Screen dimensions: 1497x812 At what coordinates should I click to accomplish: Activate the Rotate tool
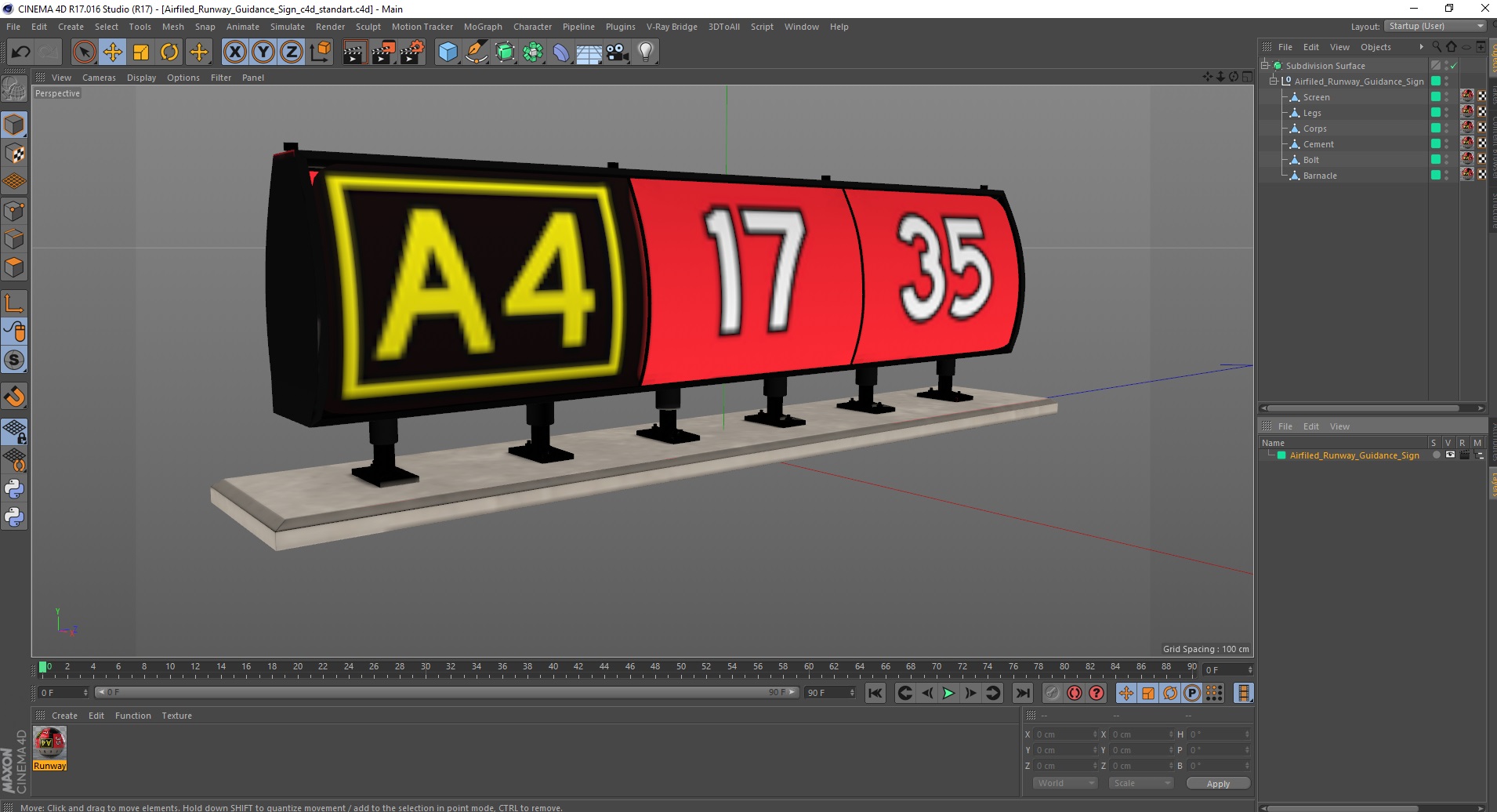(x=169, y=53)
